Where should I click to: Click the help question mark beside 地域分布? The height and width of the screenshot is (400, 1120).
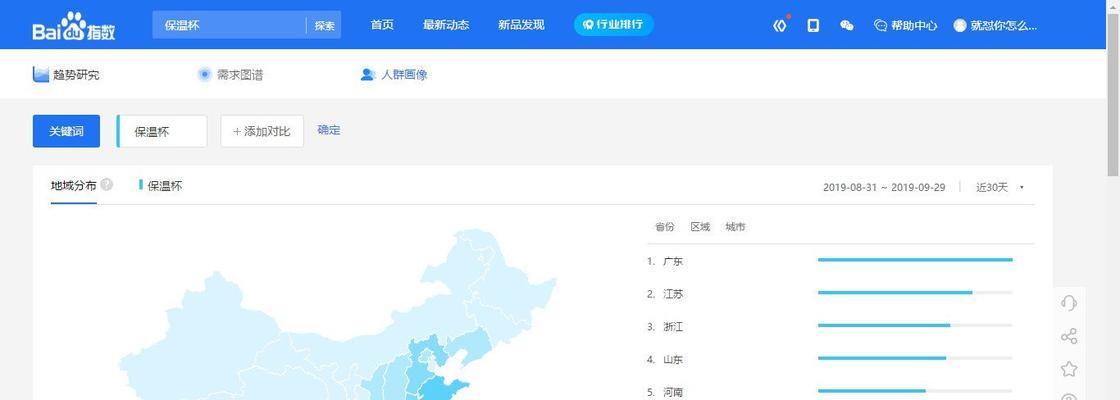pos(107,185)
